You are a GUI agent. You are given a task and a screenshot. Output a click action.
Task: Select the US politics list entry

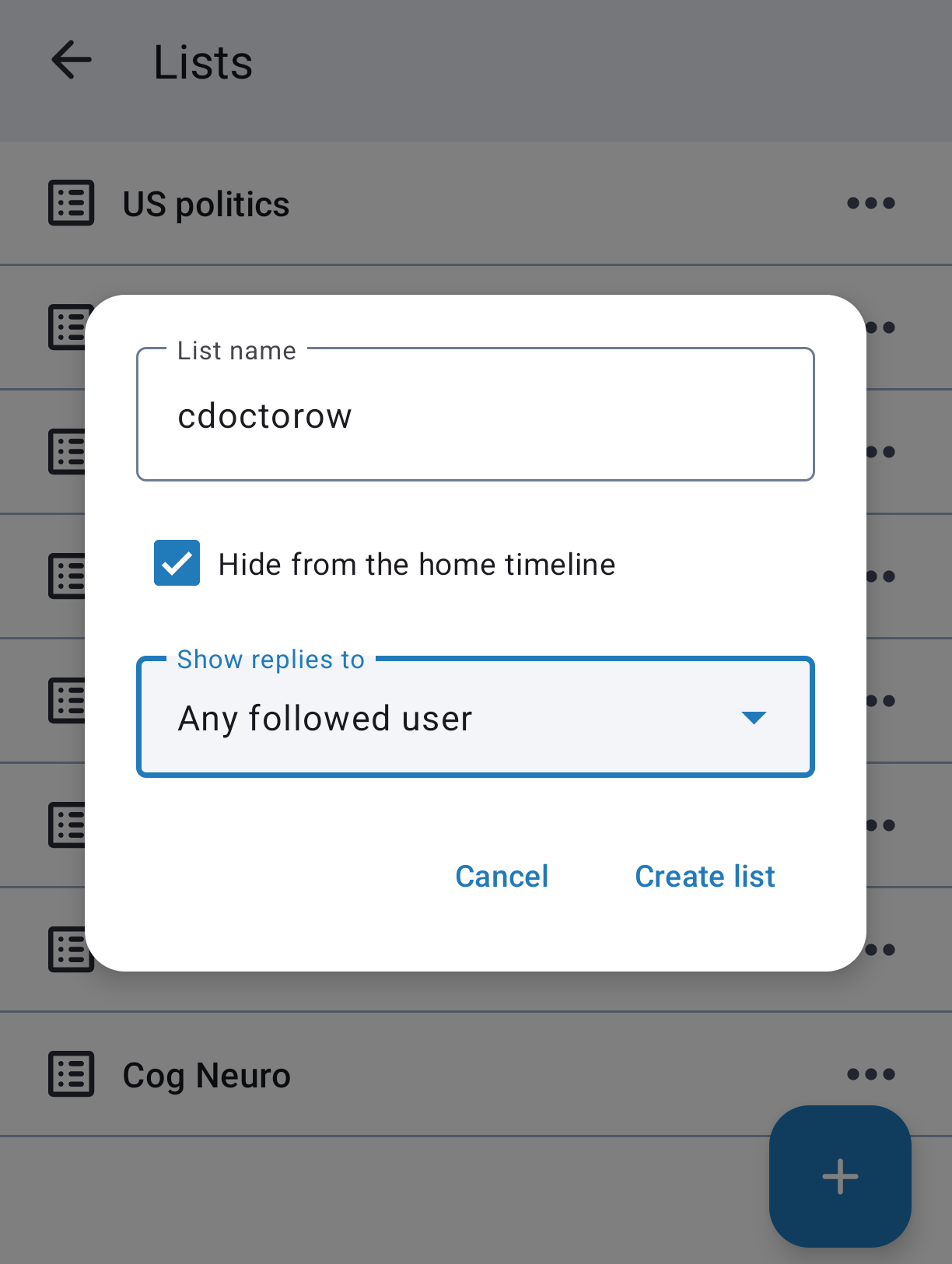tap(206, 205)
